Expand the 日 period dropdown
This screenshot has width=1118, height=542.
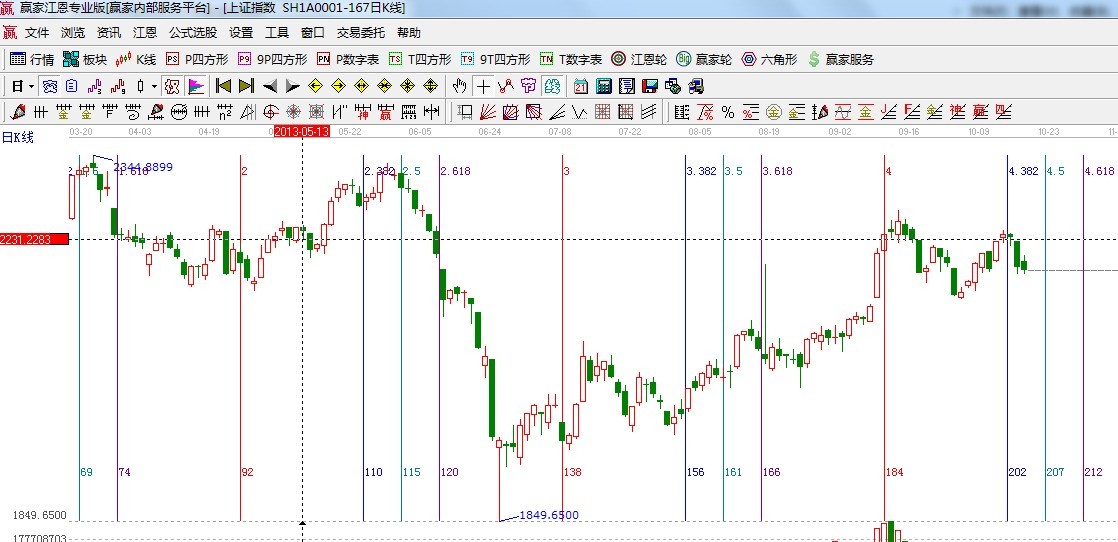click(22, 86)
